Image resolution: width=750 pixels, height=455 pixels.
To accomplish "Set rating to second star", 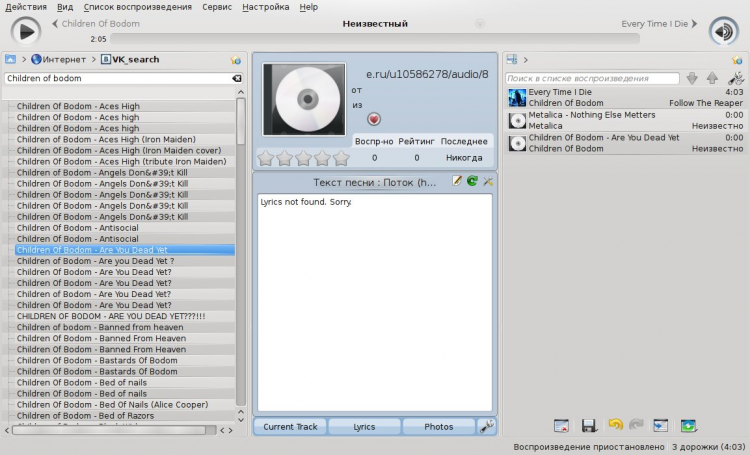I will 285,158.
